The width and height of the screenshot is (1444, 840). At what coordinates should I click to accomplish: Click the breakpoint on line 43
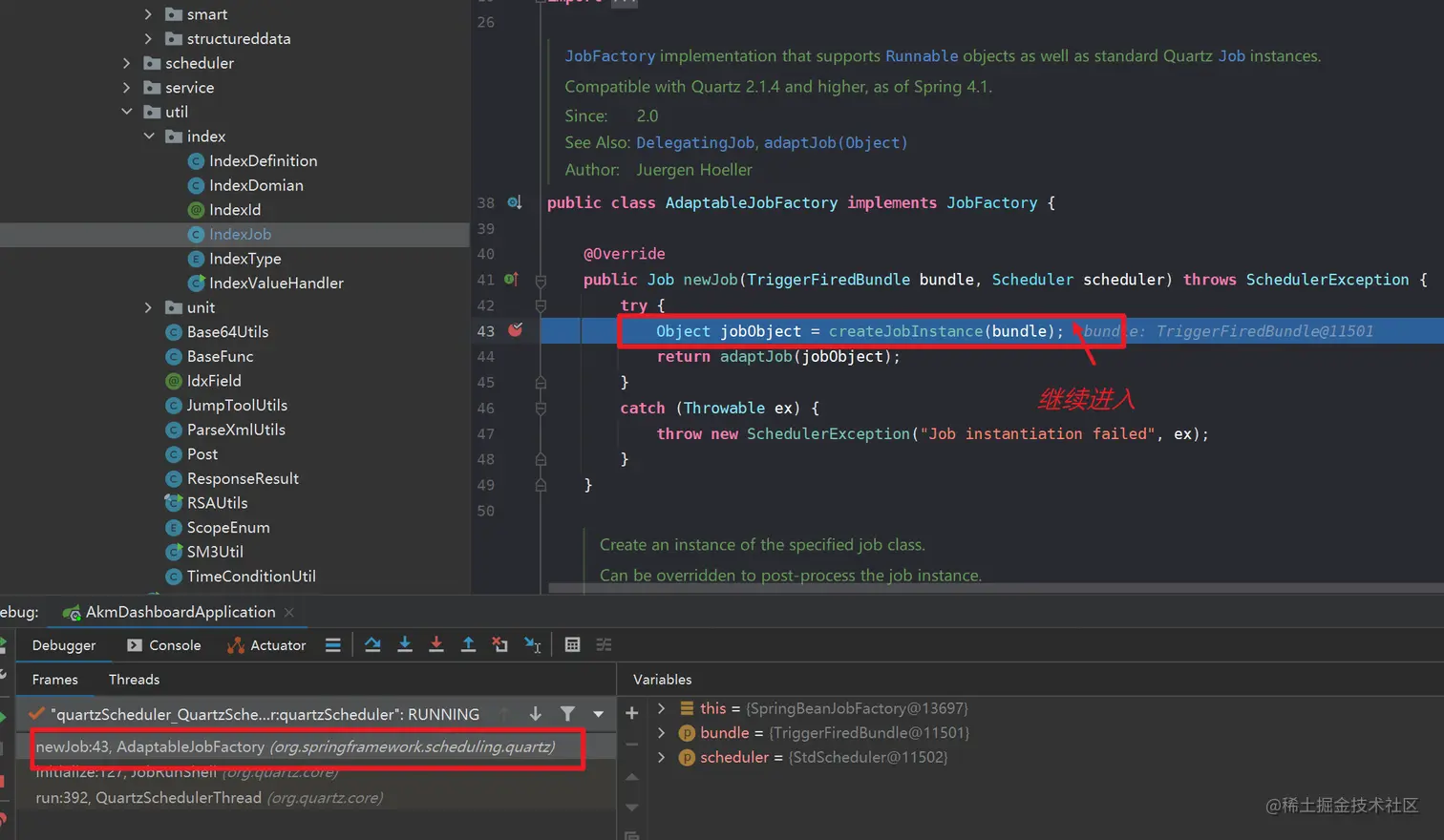(516, 330)
